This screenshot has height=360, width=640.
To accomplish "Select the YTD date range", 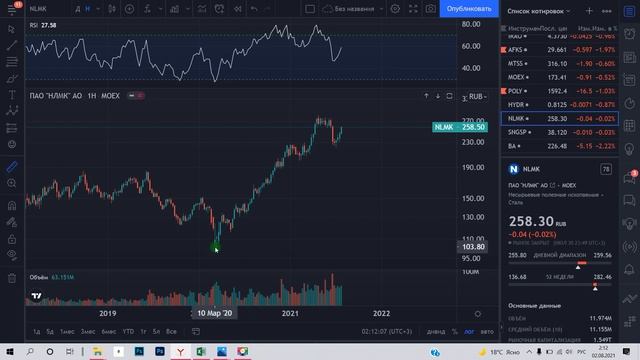I will (x=128, y=331).
